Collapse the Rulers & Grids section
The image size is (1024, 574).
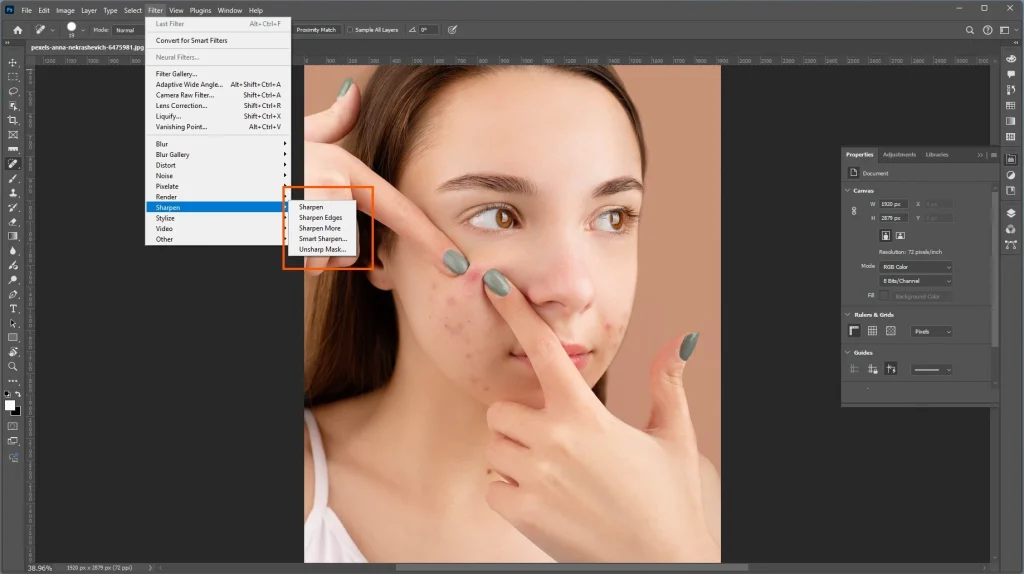tap(848, 315)
